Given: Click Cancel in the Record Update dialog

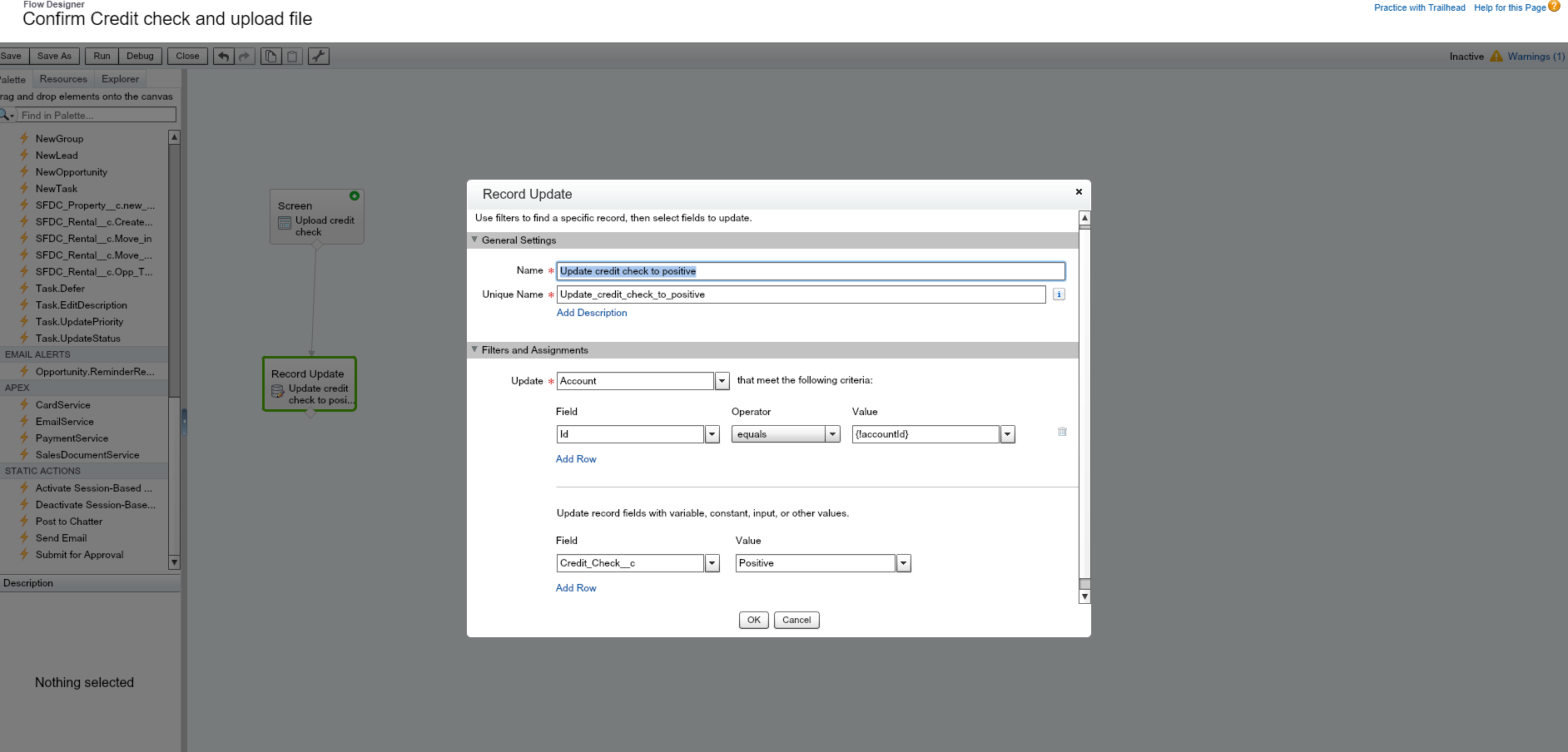Looking at the screenshot, I should 796,620.
